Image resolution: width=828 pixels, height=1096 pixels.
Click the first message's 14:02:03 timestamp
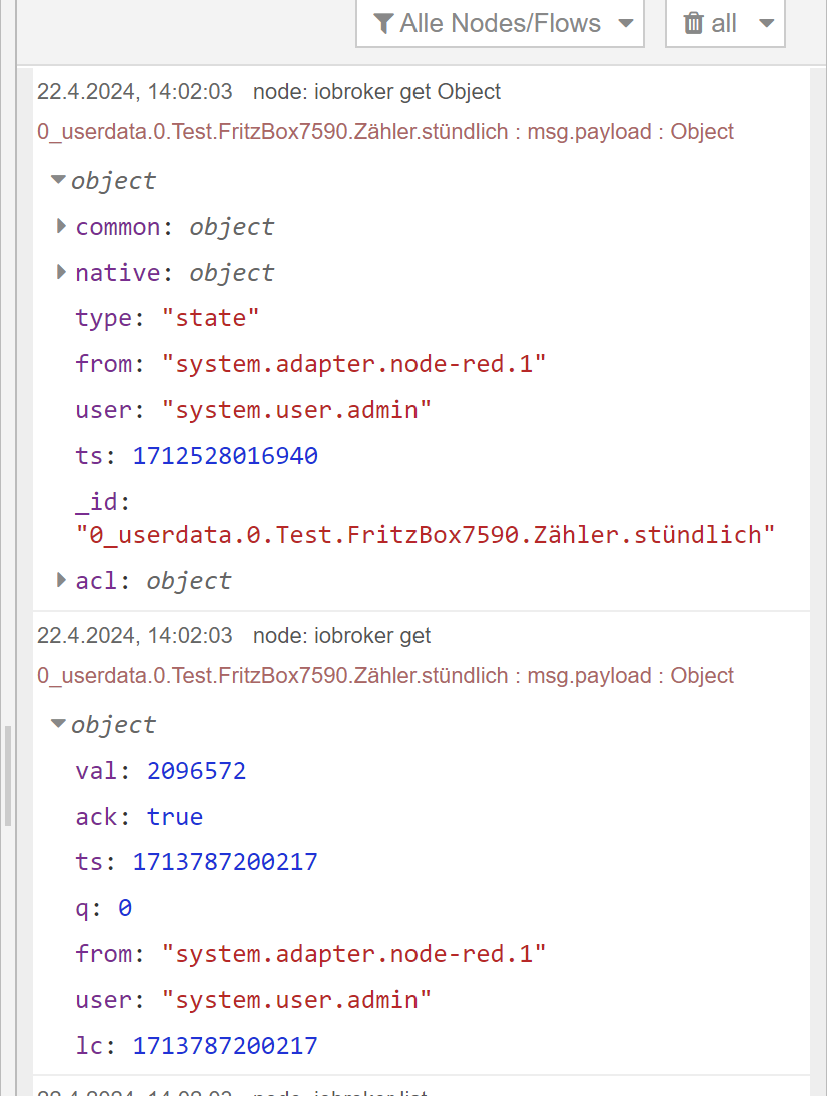click(135, 92)
